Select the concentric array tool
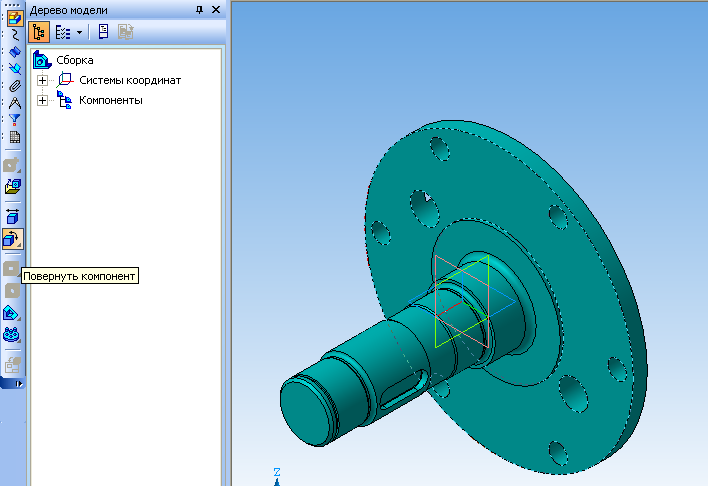 pyautogui.click(x=11, y=335)
